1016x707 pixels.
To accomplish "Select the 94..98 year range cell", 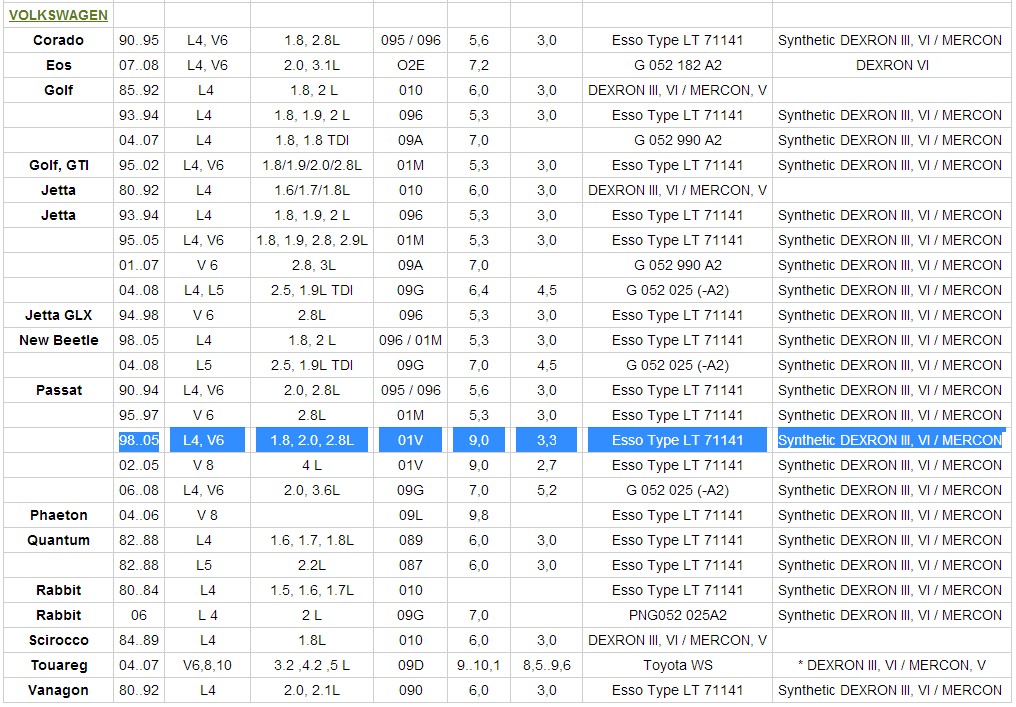I will click(139, 316).
